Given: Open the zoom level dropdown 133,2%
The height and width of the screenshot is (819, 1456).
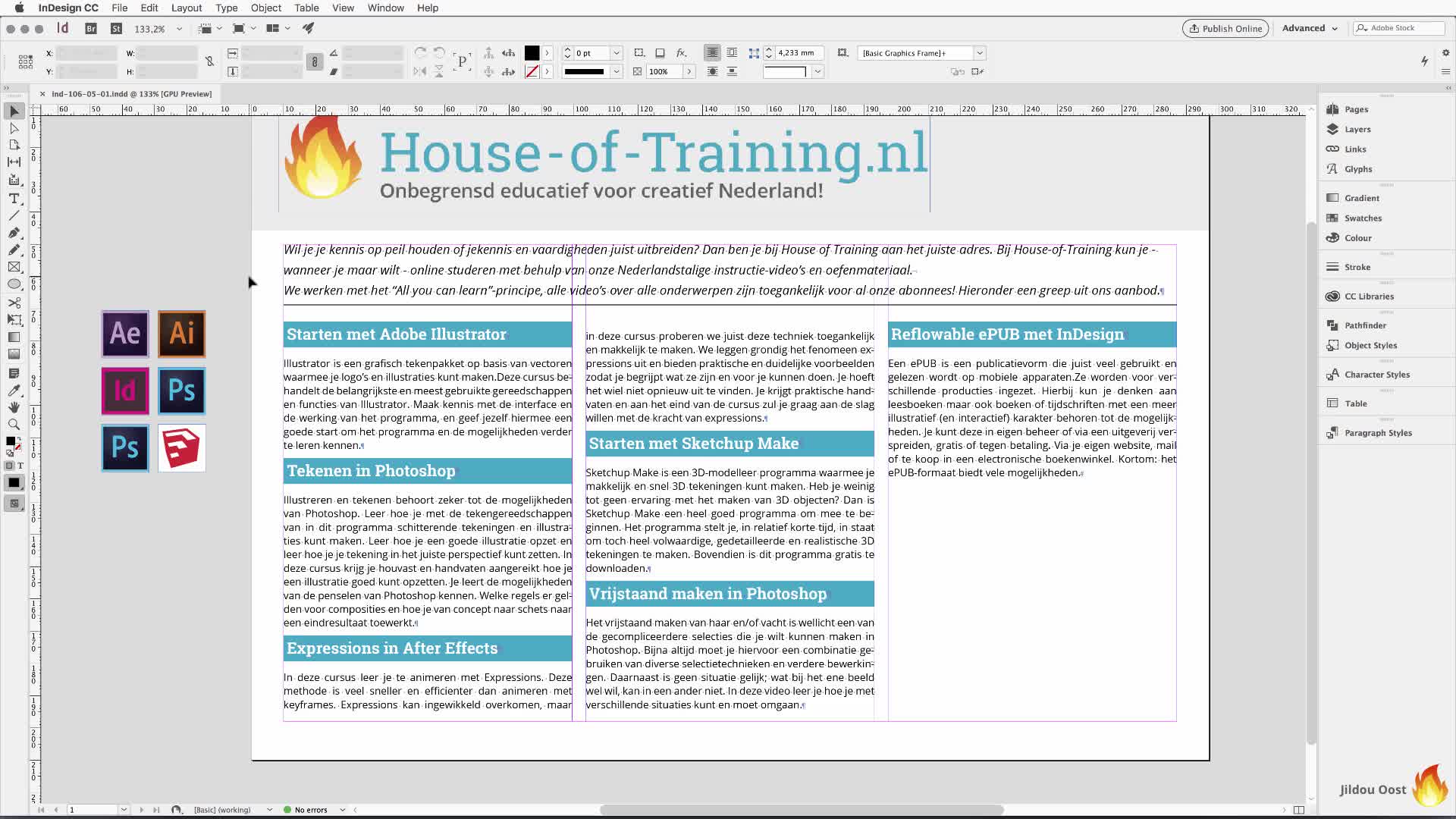Looking at the screenshot, I should tap(179, 29).
